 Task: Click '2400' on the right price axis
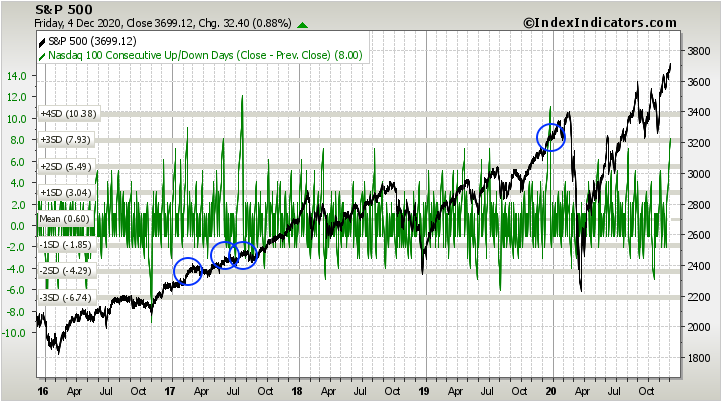tap(699, 266)
